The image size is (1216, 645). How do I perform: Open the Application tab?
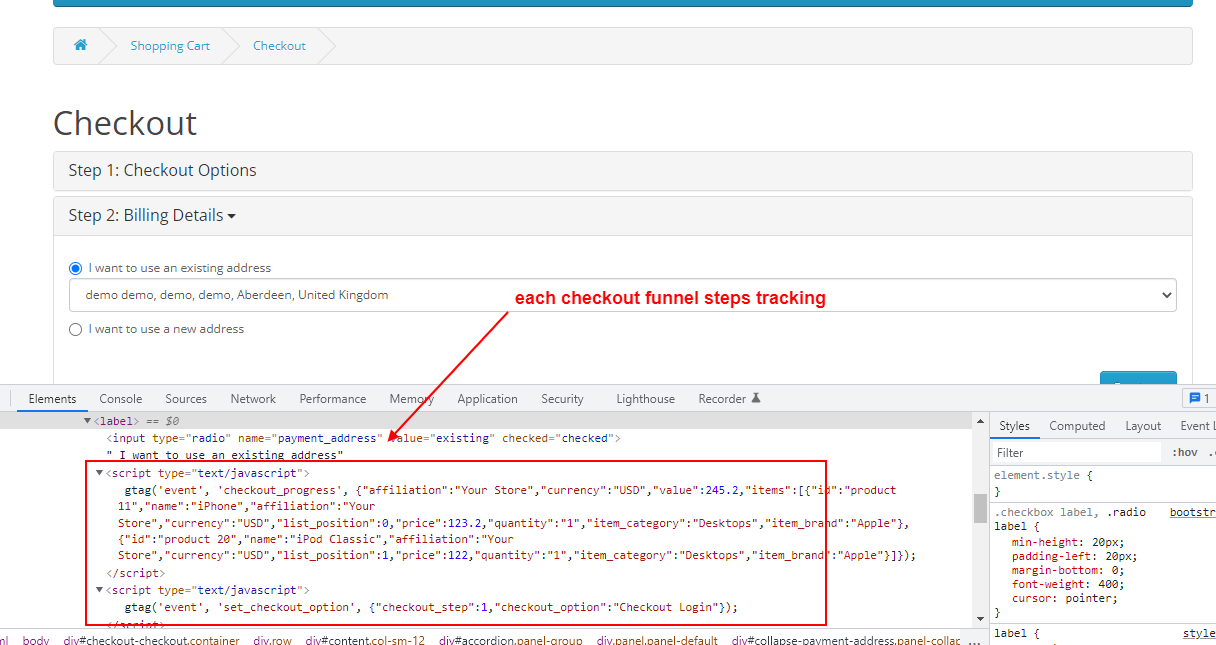pyautogui.click(x=488, y=398)
